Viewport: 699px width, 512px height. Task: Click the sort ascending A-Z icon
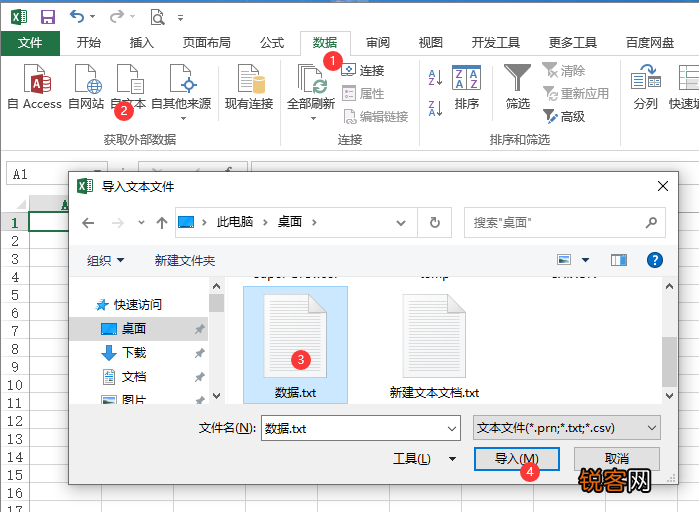click(435, 78)
